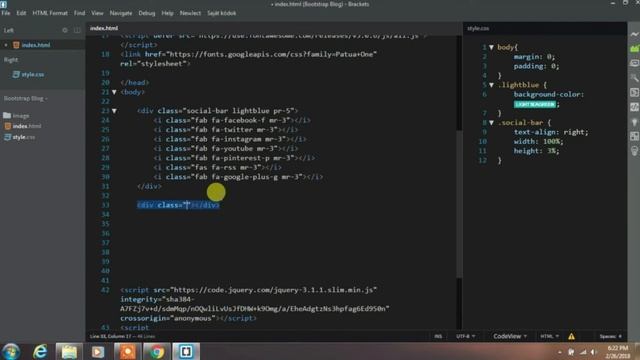Select the wrench tool icon in right toolbar
Image resolution: width=640 pixels, height=360 pixels.
(x=634, y=78)
